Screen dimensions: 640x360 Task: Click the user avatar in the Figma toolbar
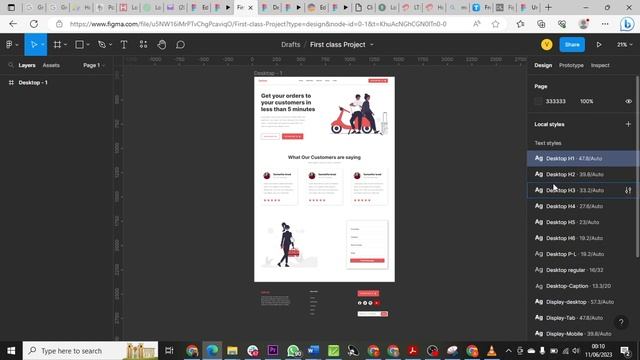coord(547,44)
